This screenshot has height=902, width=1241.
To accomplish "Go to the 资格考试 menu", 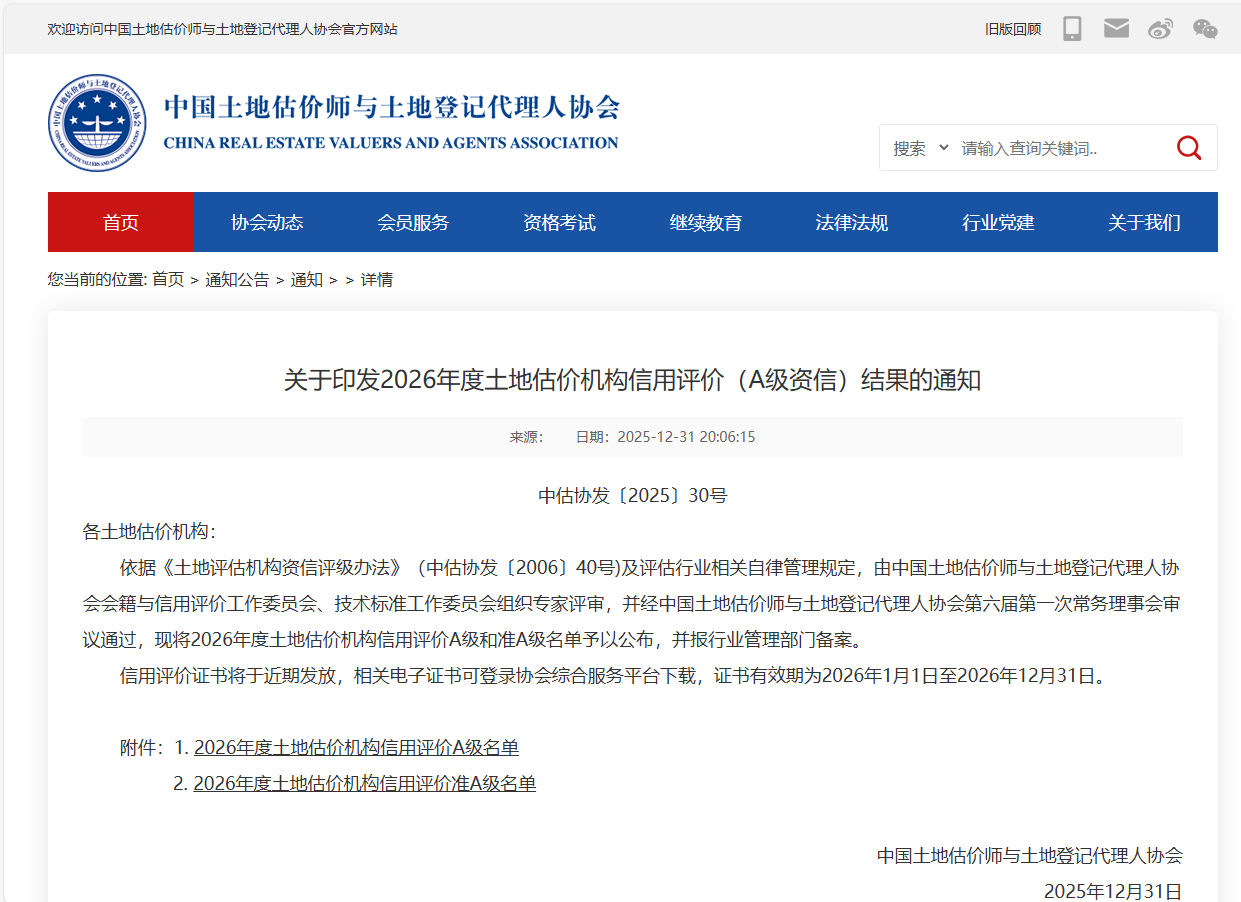I will (559, 222).
